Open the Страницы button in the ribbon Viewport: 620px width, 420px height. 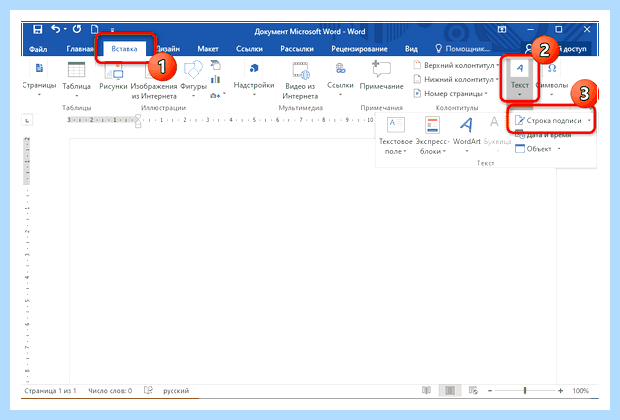click(39, 78)
